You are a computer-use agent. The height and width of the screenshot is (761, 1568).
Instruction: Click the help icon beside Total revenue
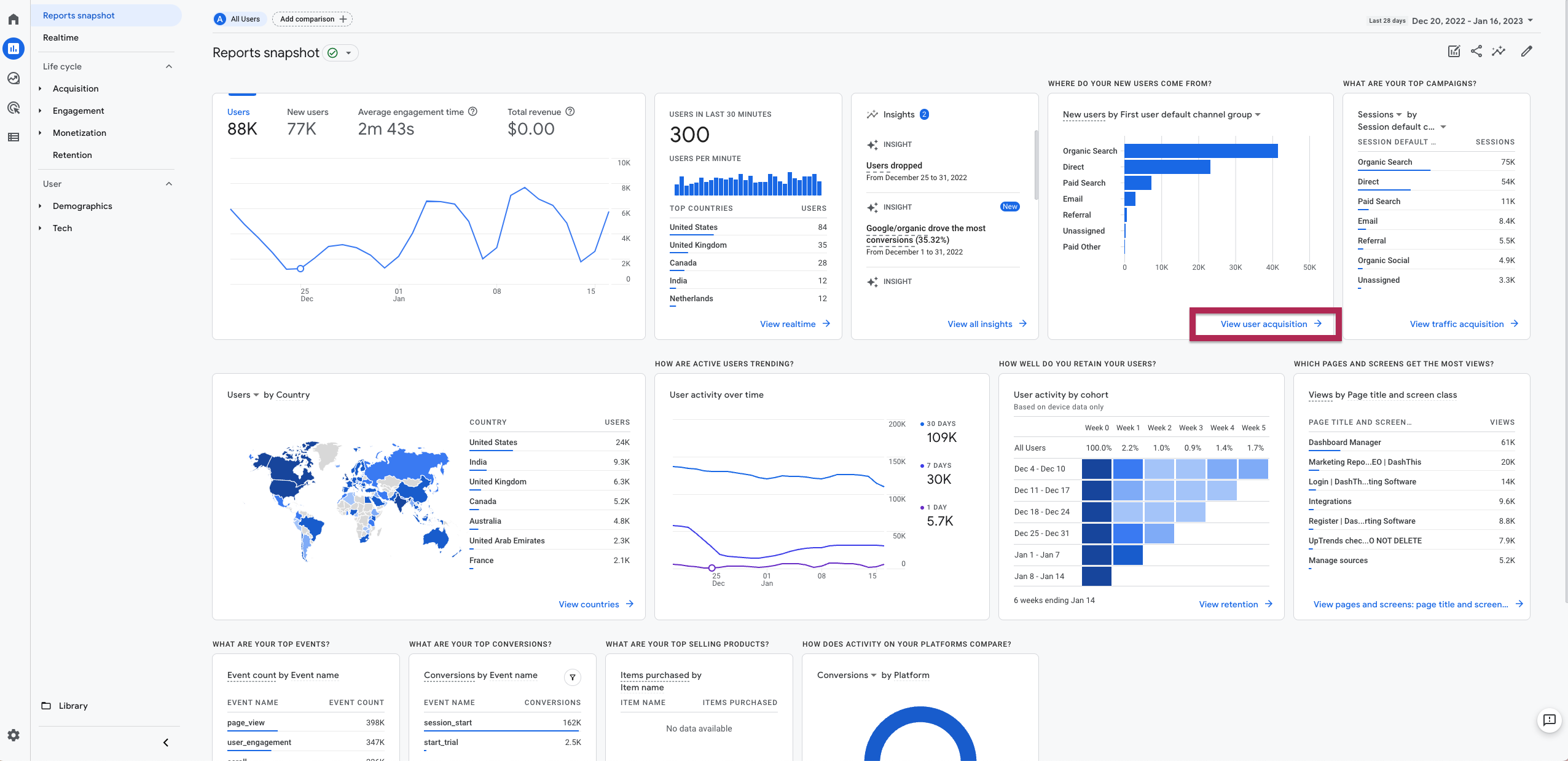pyautogui.click(x=570, y=111)
